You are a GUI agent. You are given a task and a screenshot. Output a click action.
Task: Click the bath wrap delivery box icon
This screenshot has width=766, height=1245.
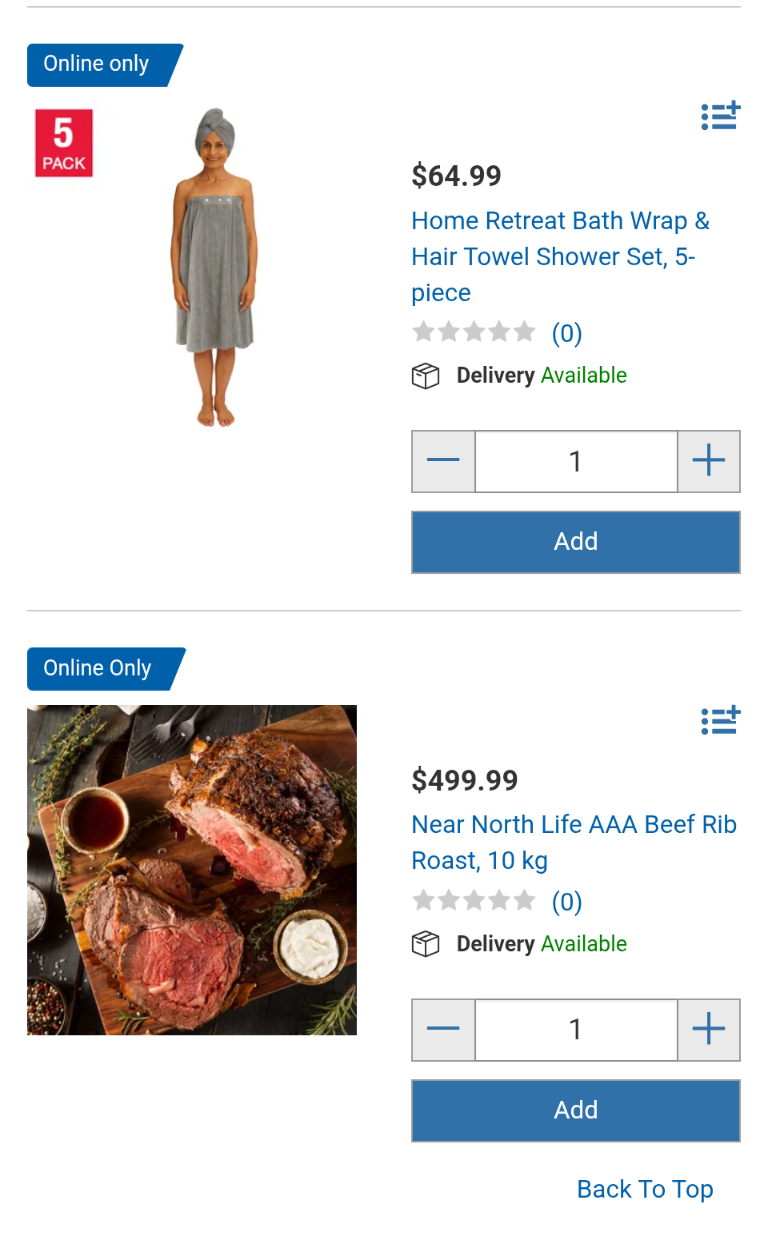click(426, 376)
